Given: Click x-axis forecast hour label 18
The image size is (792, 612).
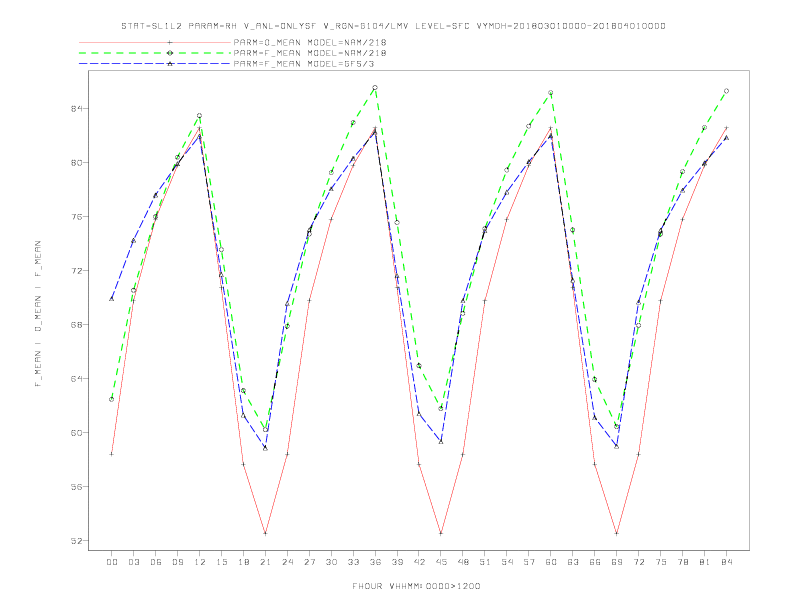Looking at the screenshot, I should pyautogui.click(x=243, y=562).
